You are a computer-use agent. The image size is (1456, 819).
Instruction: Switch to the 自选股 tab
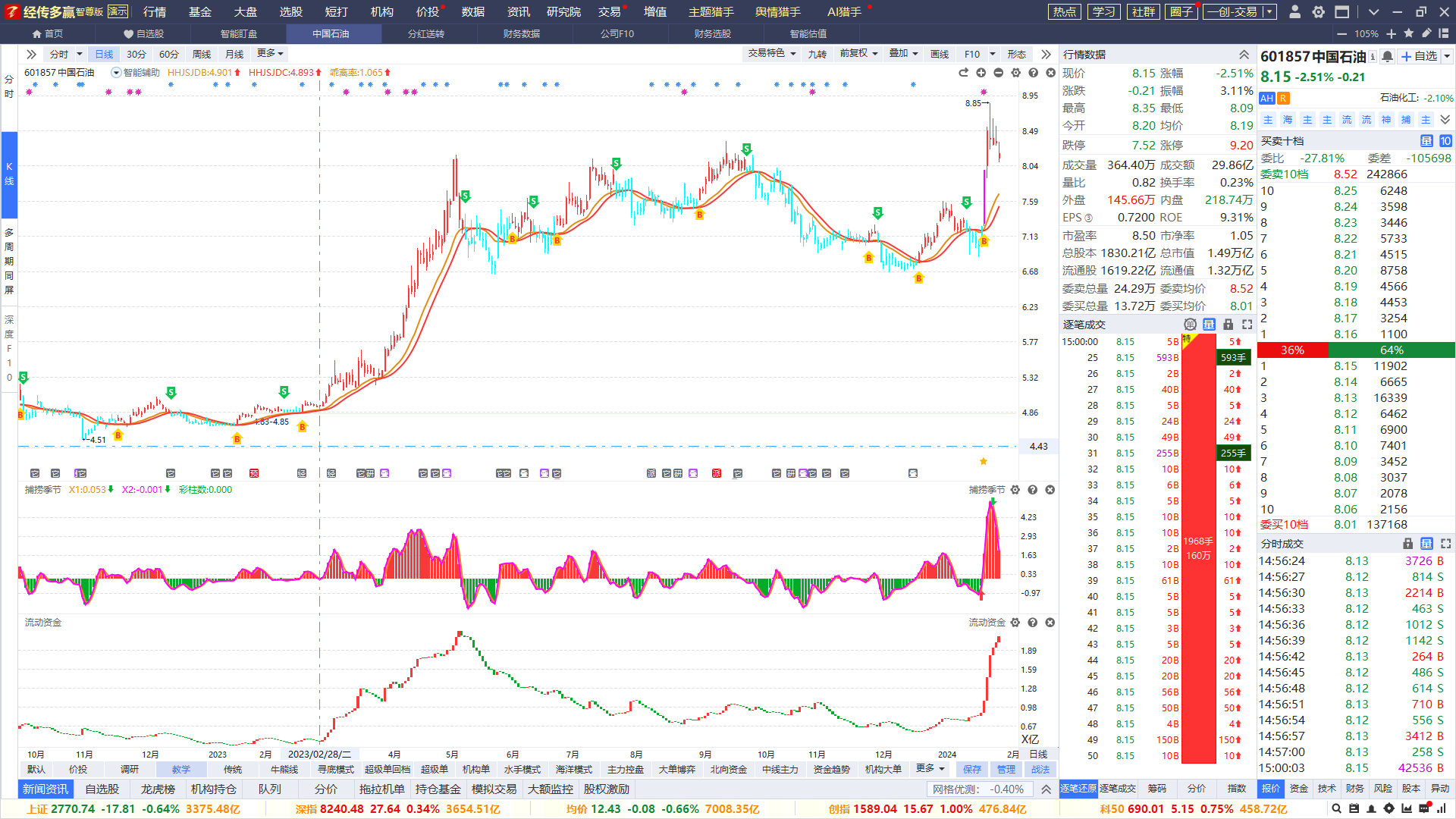pyautogui.click(x=143, y=34)
